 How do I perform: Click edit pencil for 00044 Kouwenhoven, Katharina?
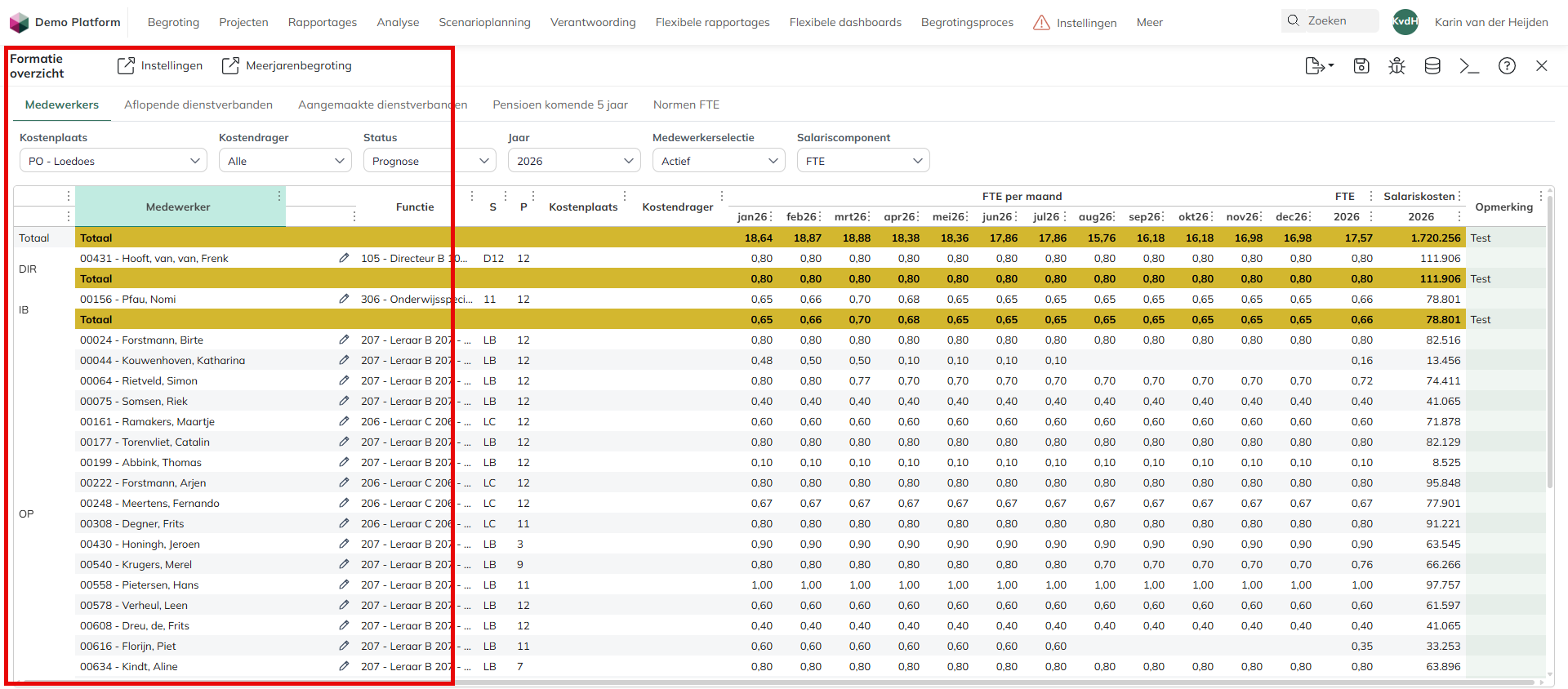tap(344, 360)
